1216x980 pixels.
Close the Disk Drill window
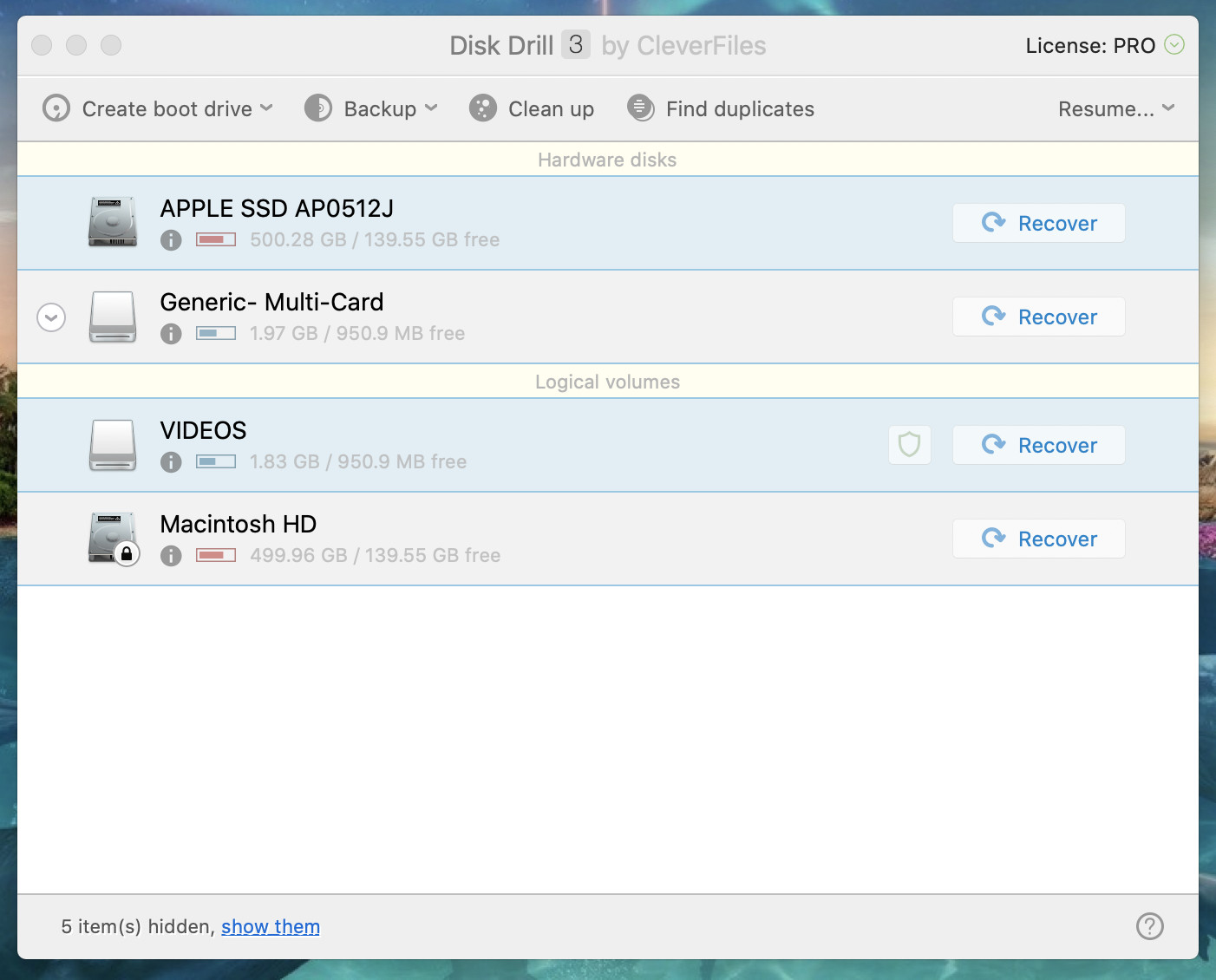(42, 45)
